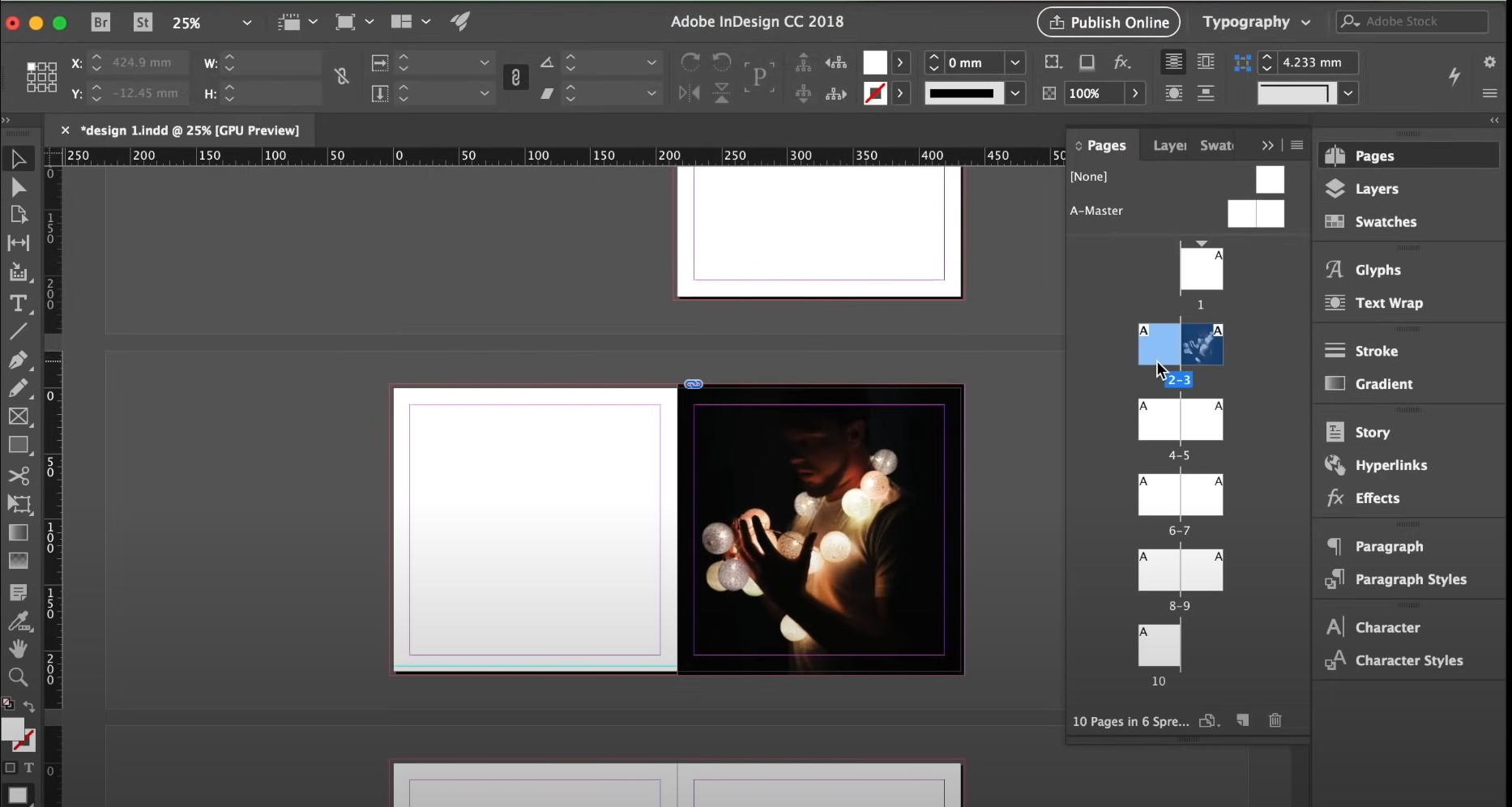The image size is (1512, 807).
Task: Create a new page in the Pages panel
Action: pyautogui.click(x=1243, y=720)
